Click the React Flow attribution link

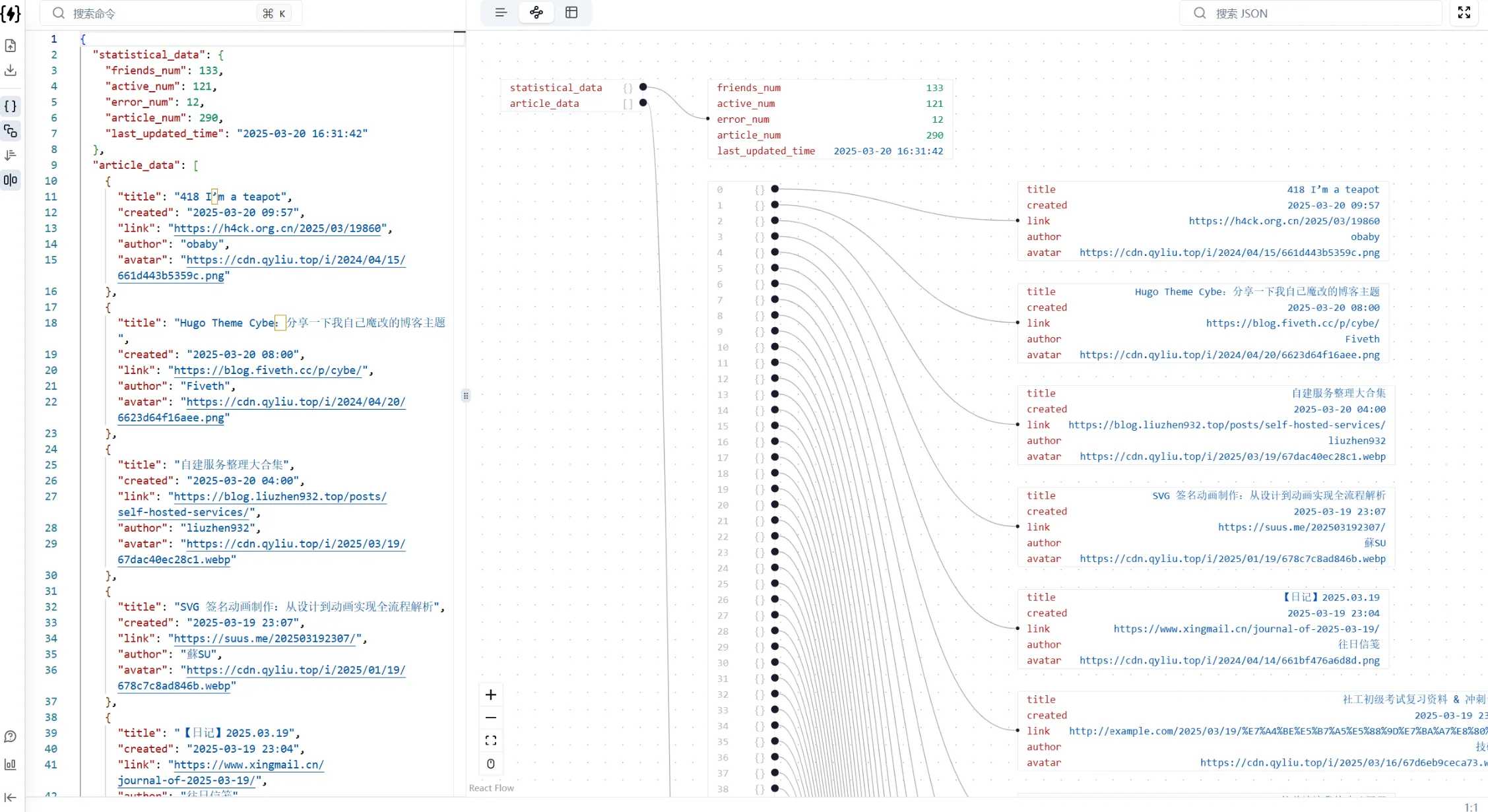coord(491,788)
